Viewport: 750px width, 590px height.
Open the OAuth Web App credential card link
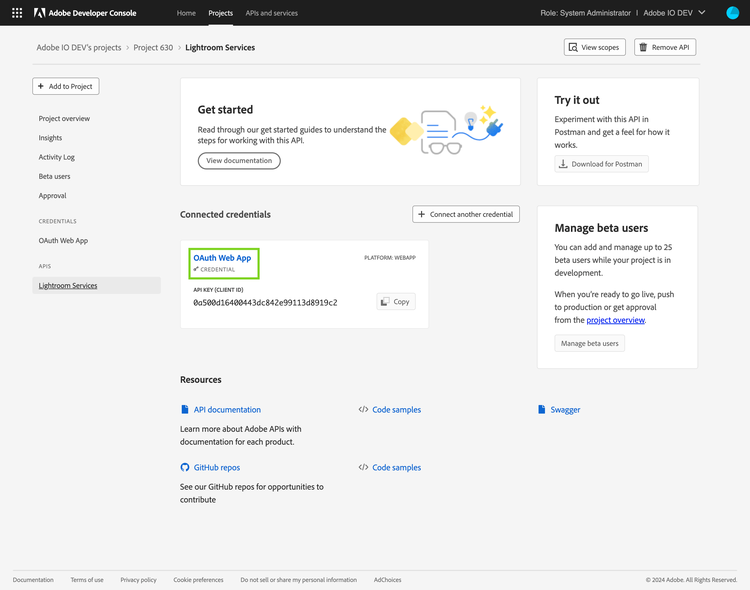pos(222,258)
